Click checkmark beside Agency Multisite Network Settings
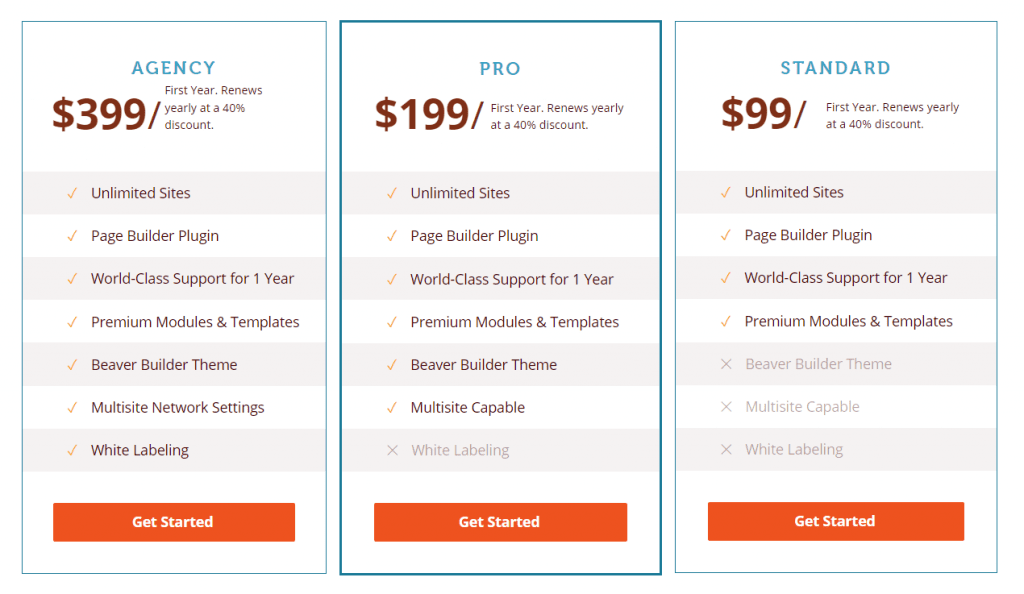 [72, 408]
